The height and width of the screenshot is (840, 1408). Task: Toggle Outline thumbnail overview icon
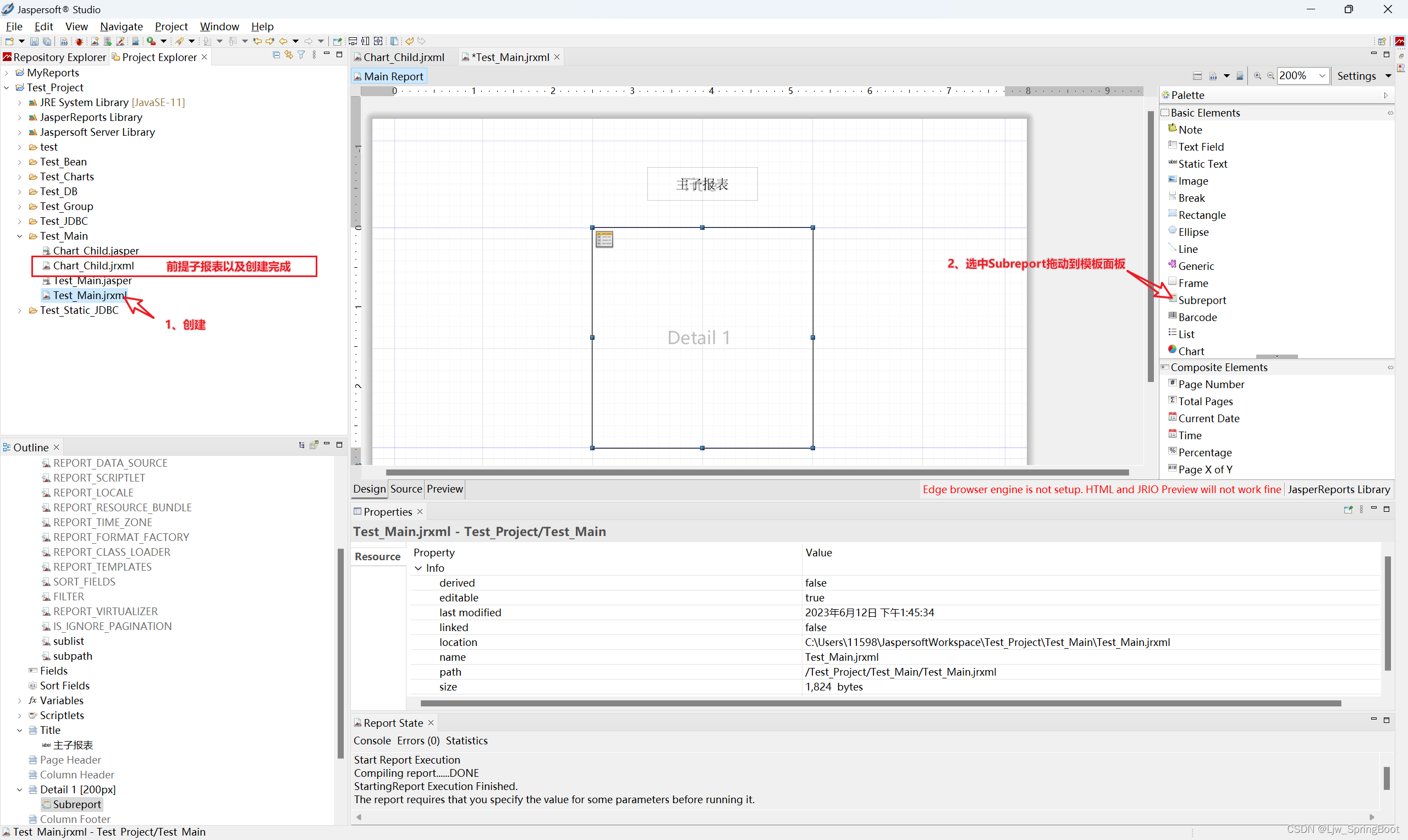pos(313,445)
